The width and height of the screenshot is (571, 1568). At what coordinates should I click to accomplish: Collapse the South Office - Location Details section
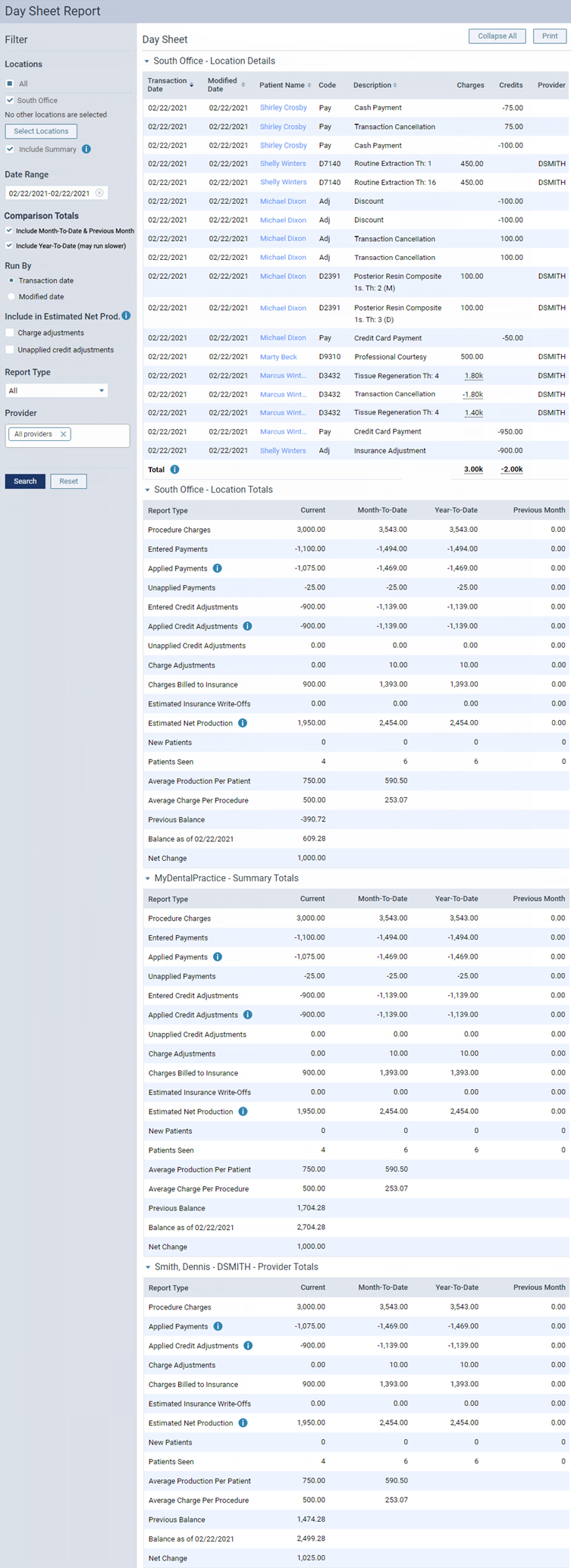click(147, 61)
